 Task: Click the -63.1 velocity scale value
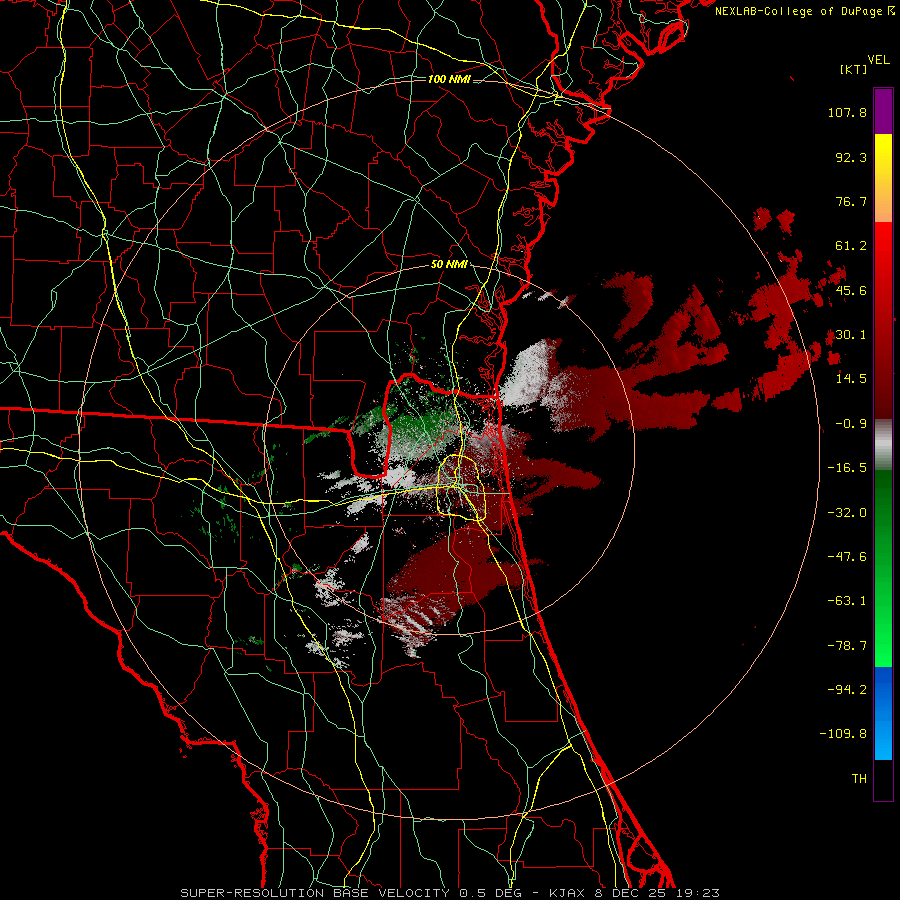[847, 601]
